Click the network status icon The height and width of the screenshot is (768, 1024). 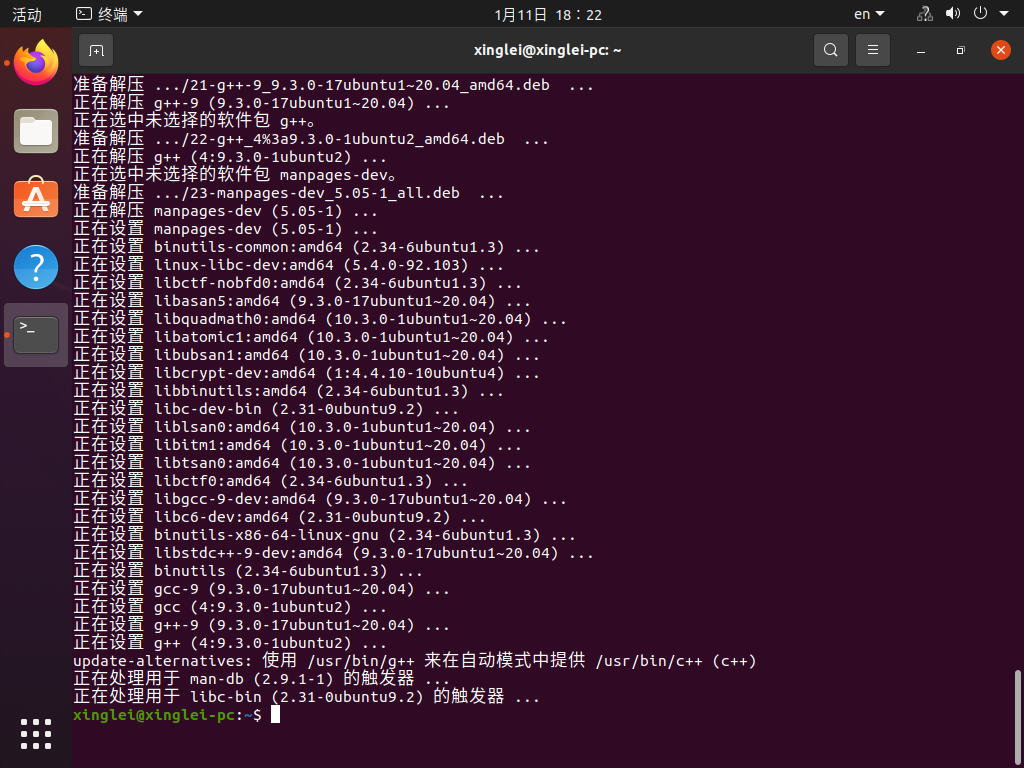925,14
